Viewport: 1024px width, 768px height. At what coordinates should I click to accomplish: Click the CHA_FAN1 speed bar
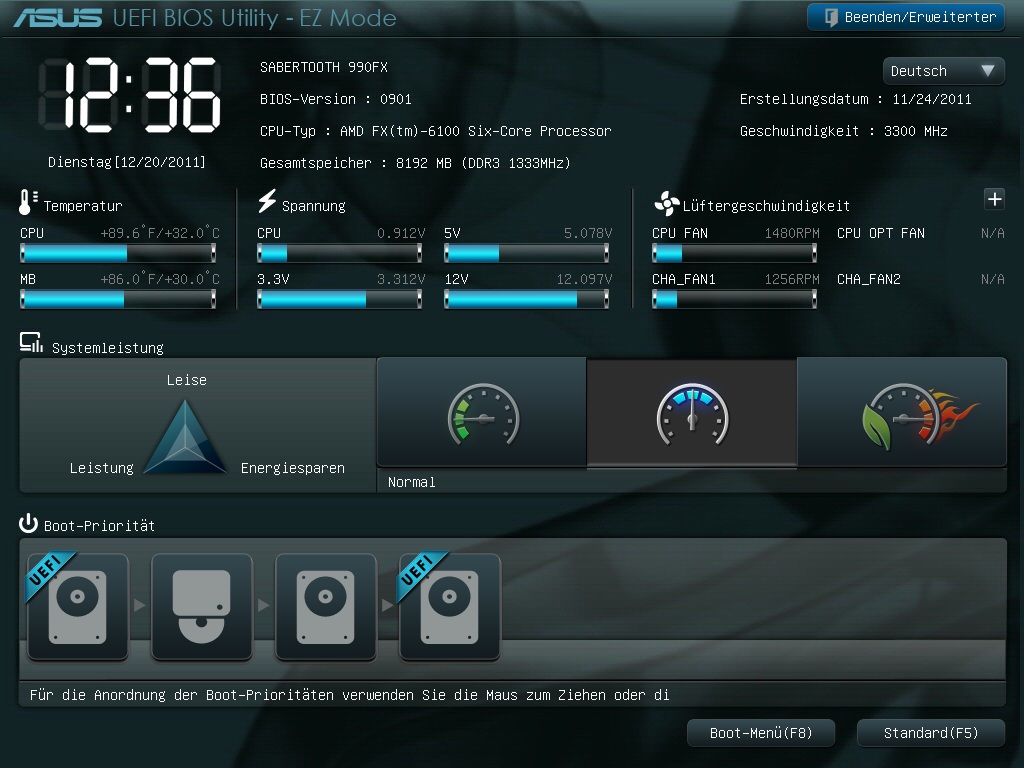click(x=735, y=299)
